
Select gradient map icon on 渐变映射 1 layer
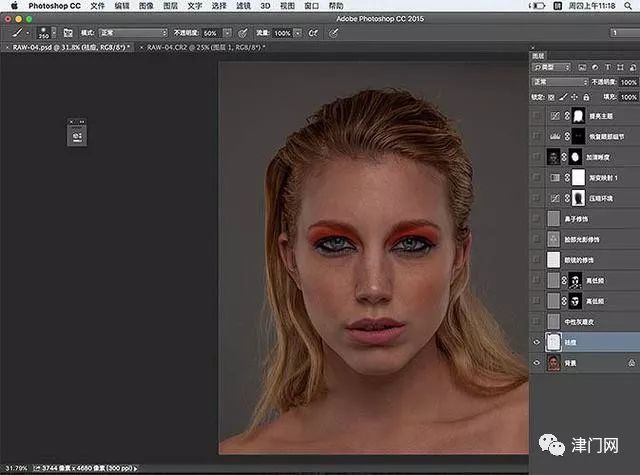555,178
